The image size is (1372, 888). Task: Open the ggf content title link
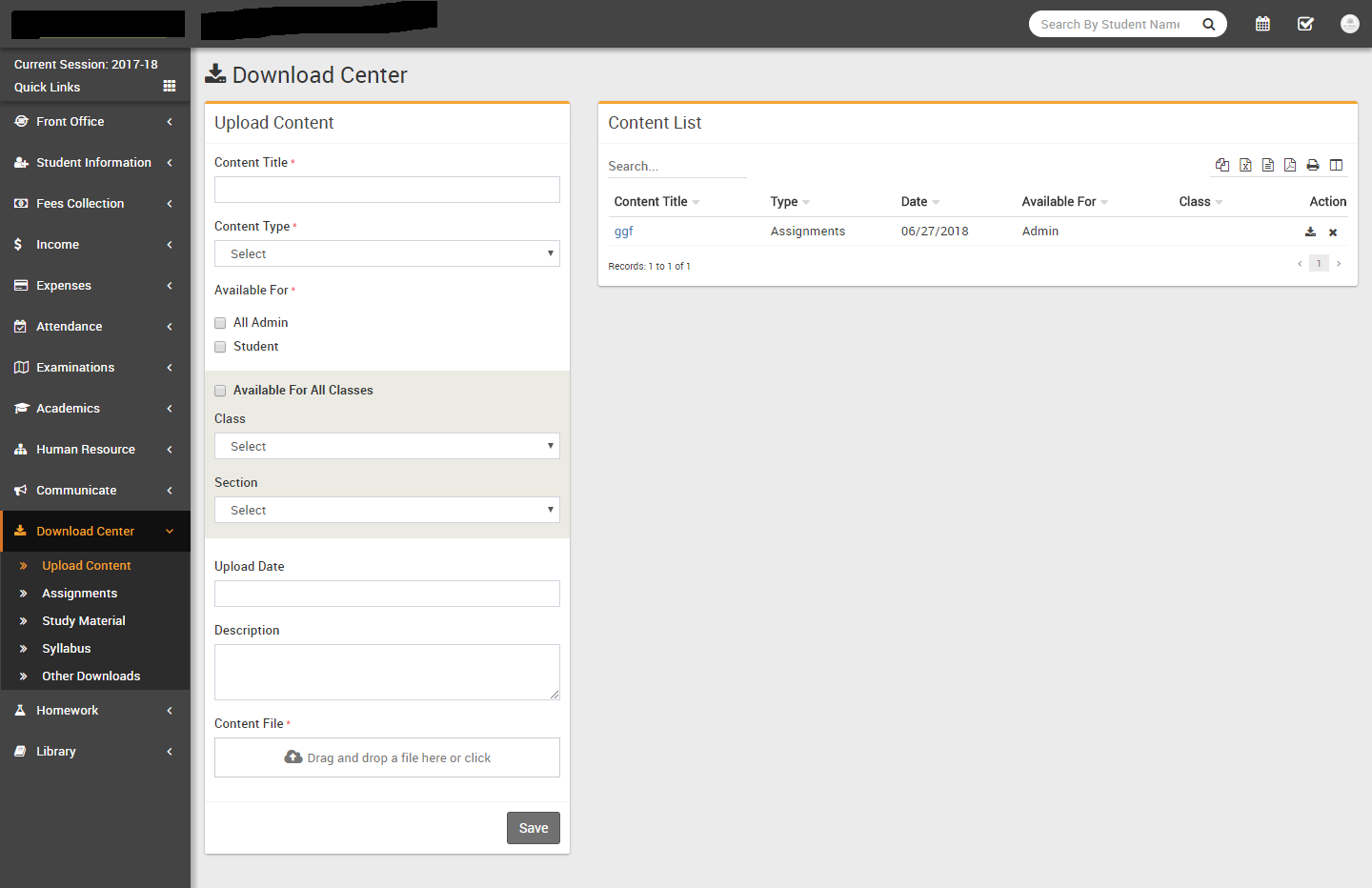tap(623, 232)
